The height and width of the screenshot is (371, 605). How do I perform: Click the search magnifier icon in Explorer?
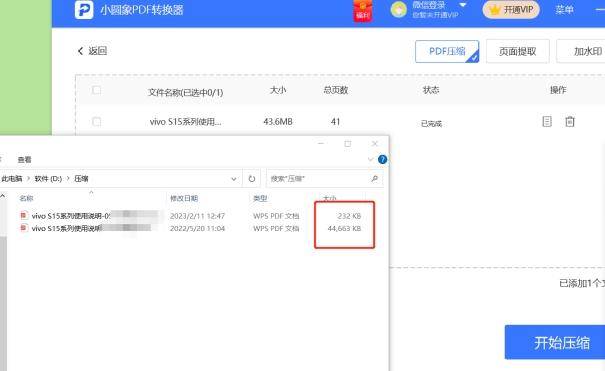374,179
